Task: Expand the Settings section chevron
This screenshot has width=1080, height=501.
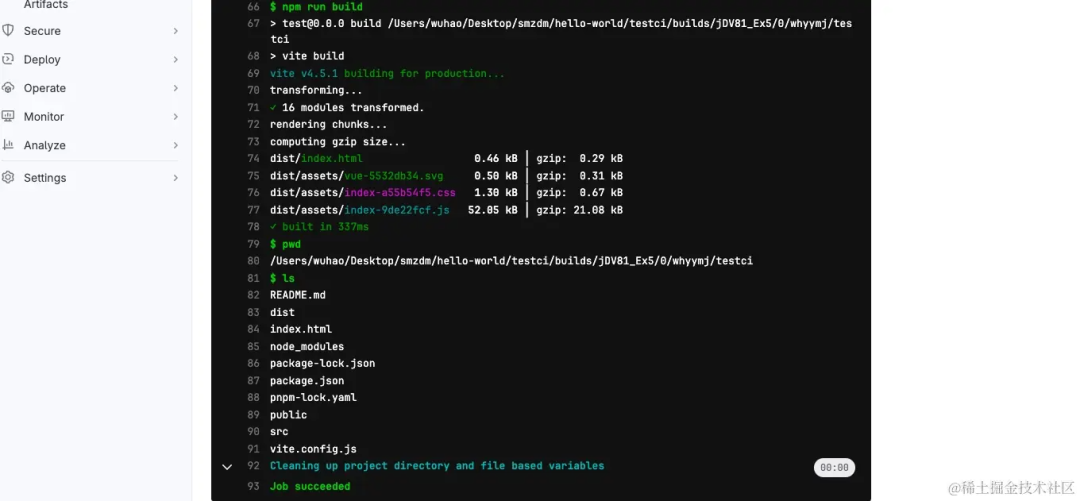Action: [x=176, y=178]
